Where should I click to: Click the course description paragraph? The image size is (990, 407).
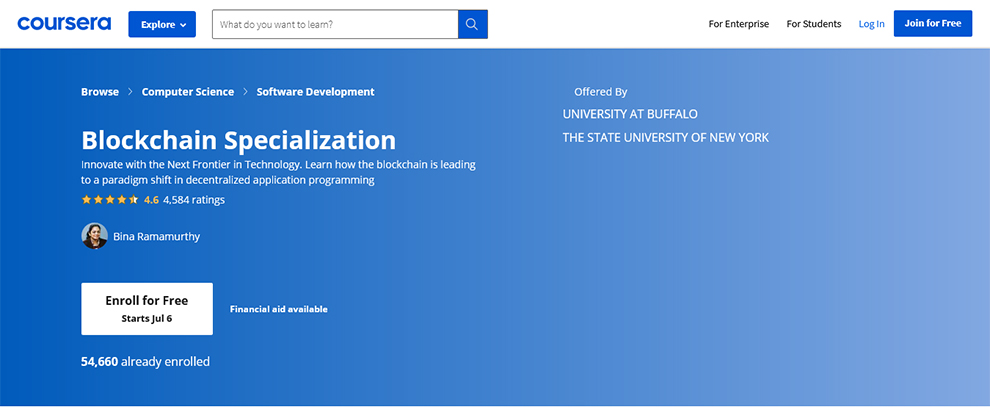coord(278,172)
